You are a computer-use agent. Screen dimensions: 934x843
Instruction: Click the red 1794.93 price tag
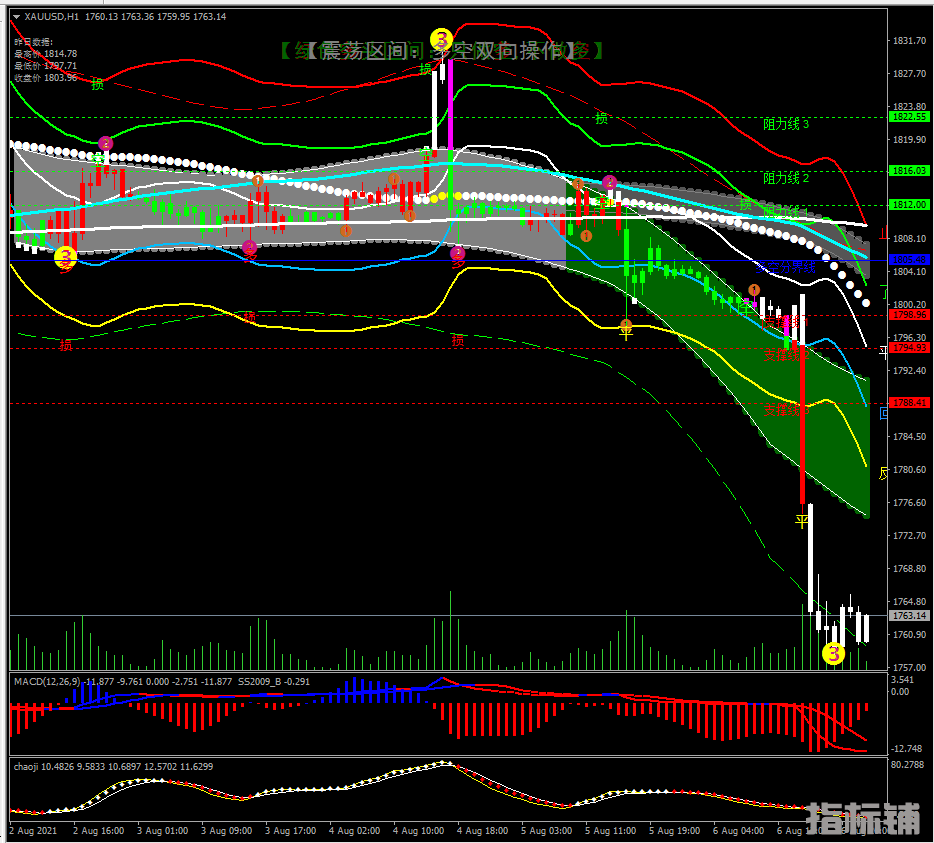click(909, 347)
